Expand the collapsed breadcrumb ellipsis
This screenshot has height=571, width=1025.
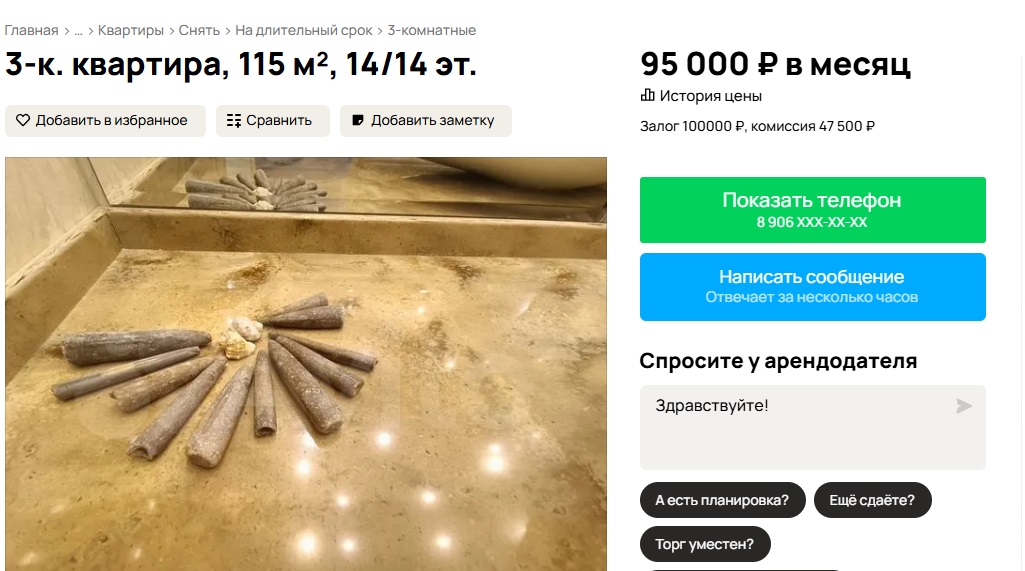(x=78, y=31)
